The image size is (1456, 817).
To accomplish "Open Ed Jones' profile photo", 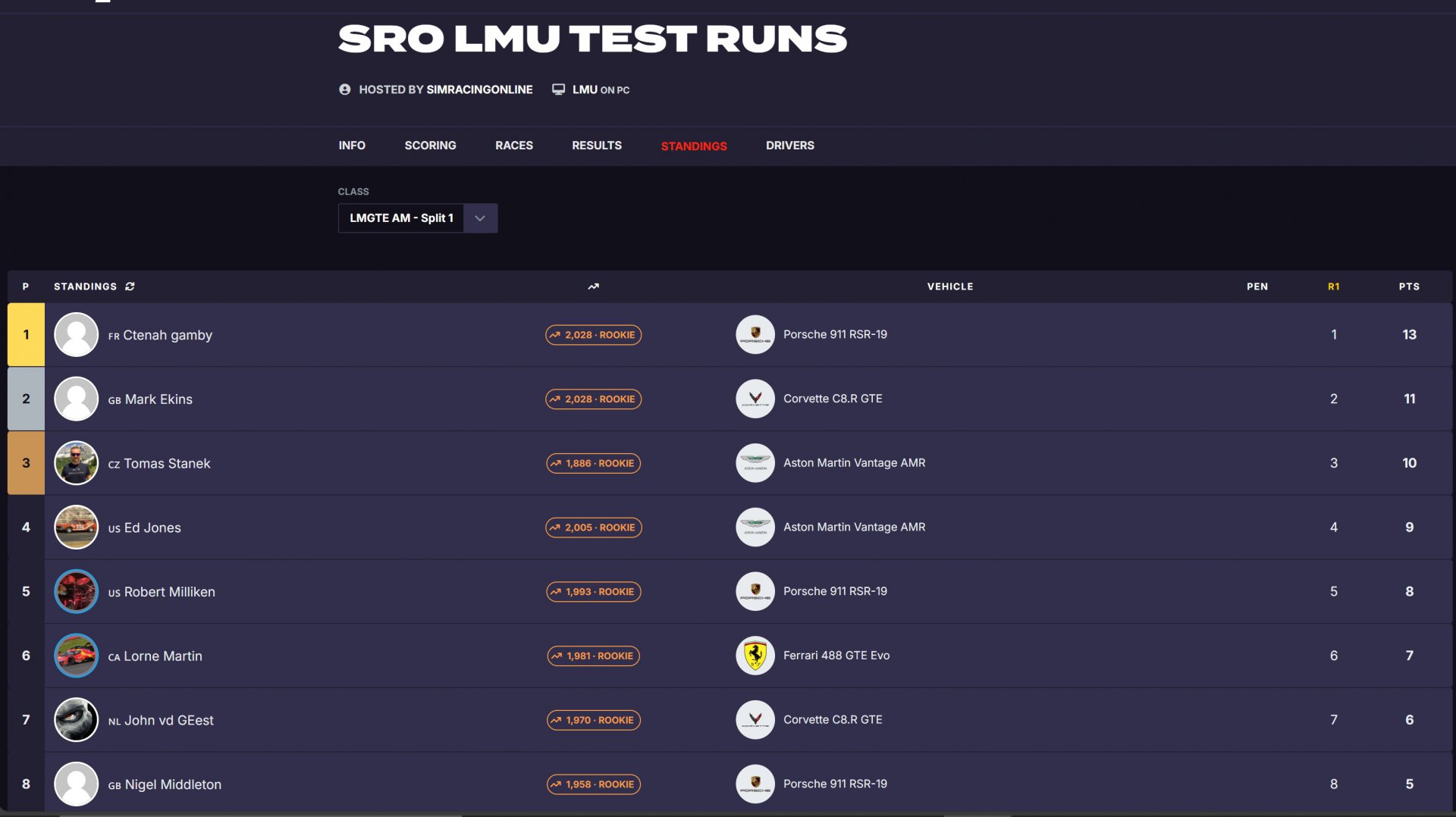I will click(x=77, y=527).
